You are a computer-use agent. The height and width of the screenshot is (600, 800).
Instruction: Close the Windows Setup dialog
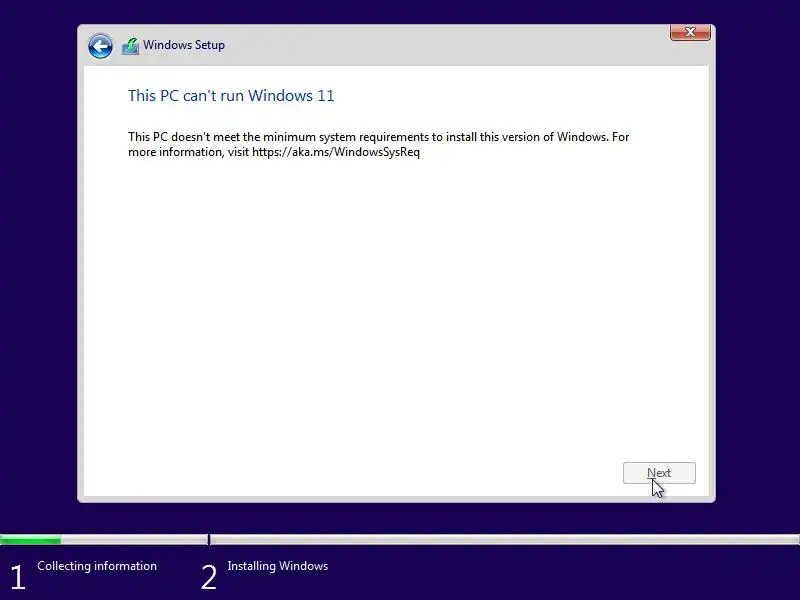(x=690, y=32)
